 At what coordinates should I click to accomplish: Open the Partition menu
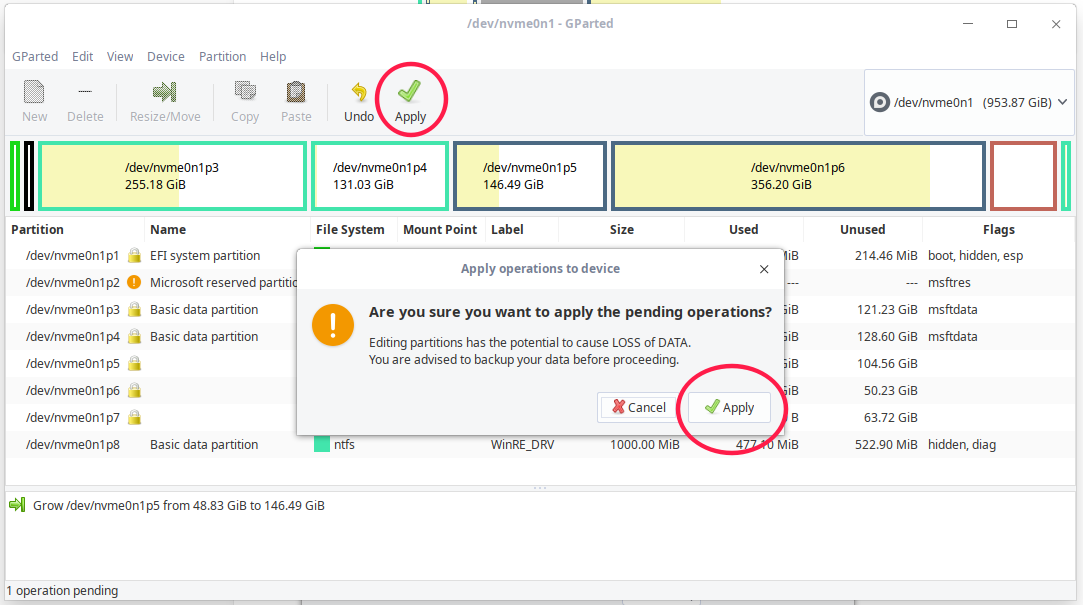tap(222, 57)
